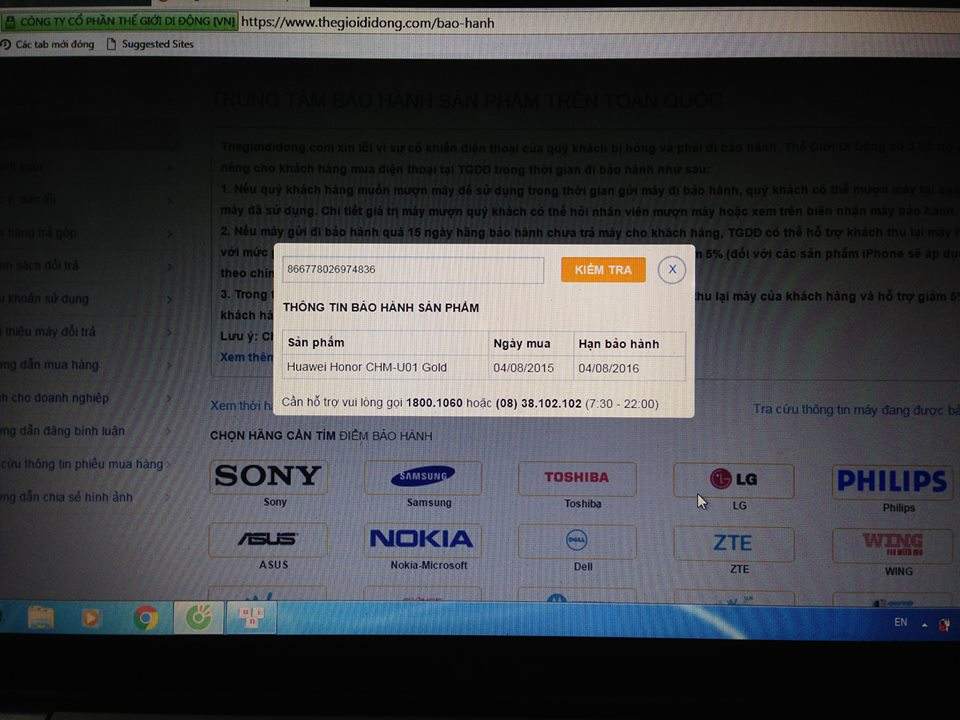Open the Suggested Sites bookmark

click(x=151, y=44)
